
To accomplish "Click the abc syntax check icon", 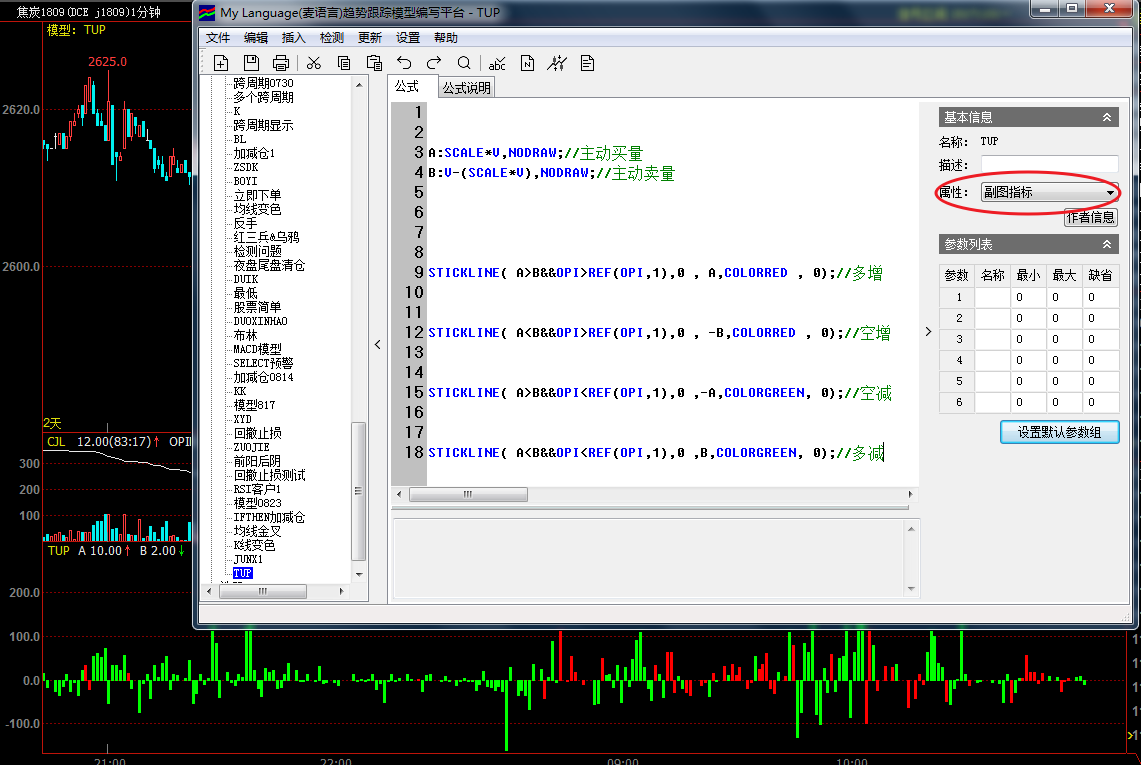I will (x=497, y=63).
